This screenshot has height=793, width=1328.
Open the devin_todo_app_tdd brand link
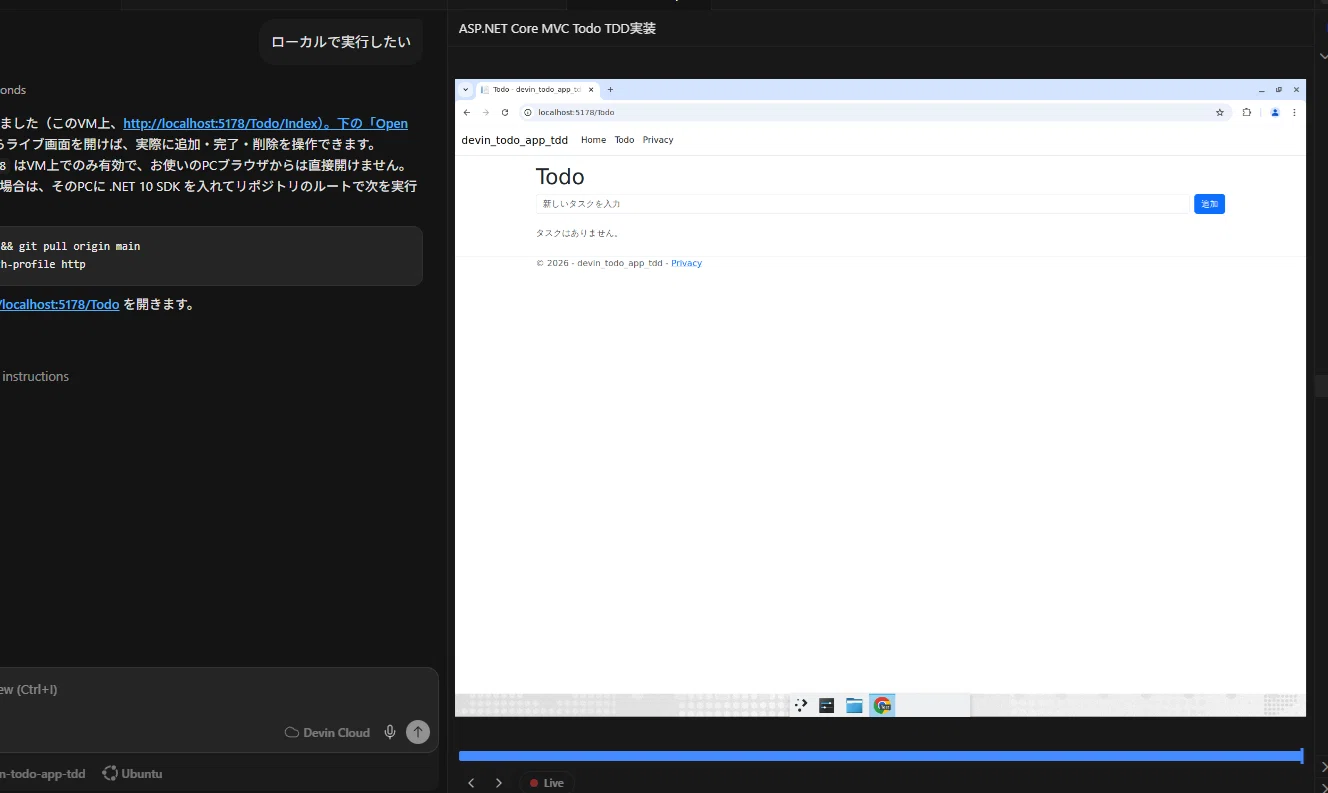pyautogui.click(x=514, y=140)
